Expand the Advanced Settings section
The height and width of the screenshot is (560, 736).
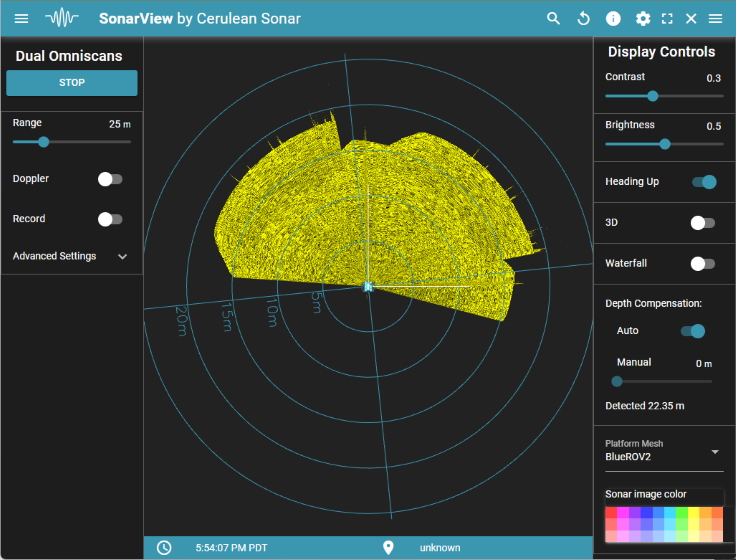[x=70, y=256]
